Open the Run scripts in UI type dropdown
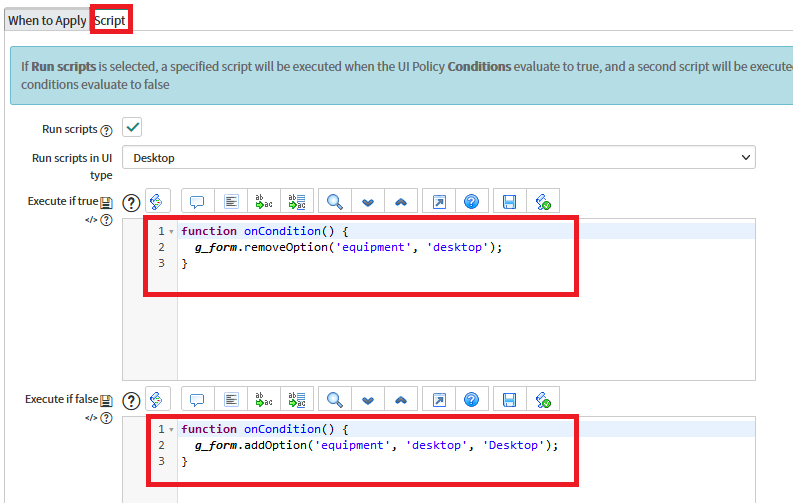Image resolution: width=793 pixels, height=503 pixels. click(438, 158)
